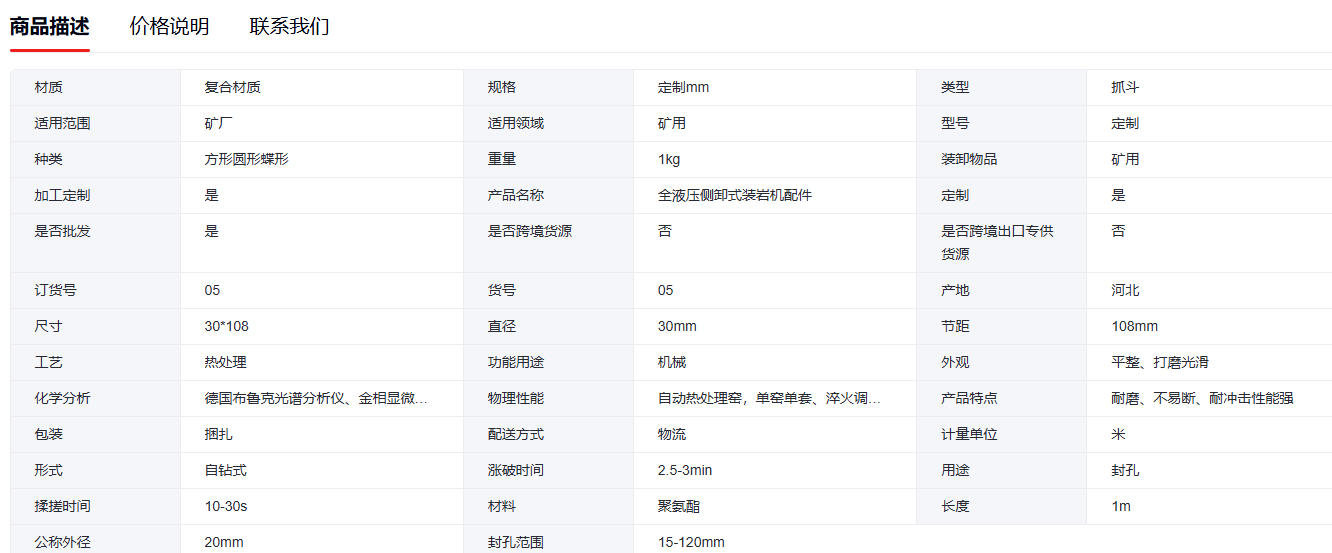Click the 定制mm specification value
The image size is (1332, 553).
pyautogui.click(x=683, y=87)
